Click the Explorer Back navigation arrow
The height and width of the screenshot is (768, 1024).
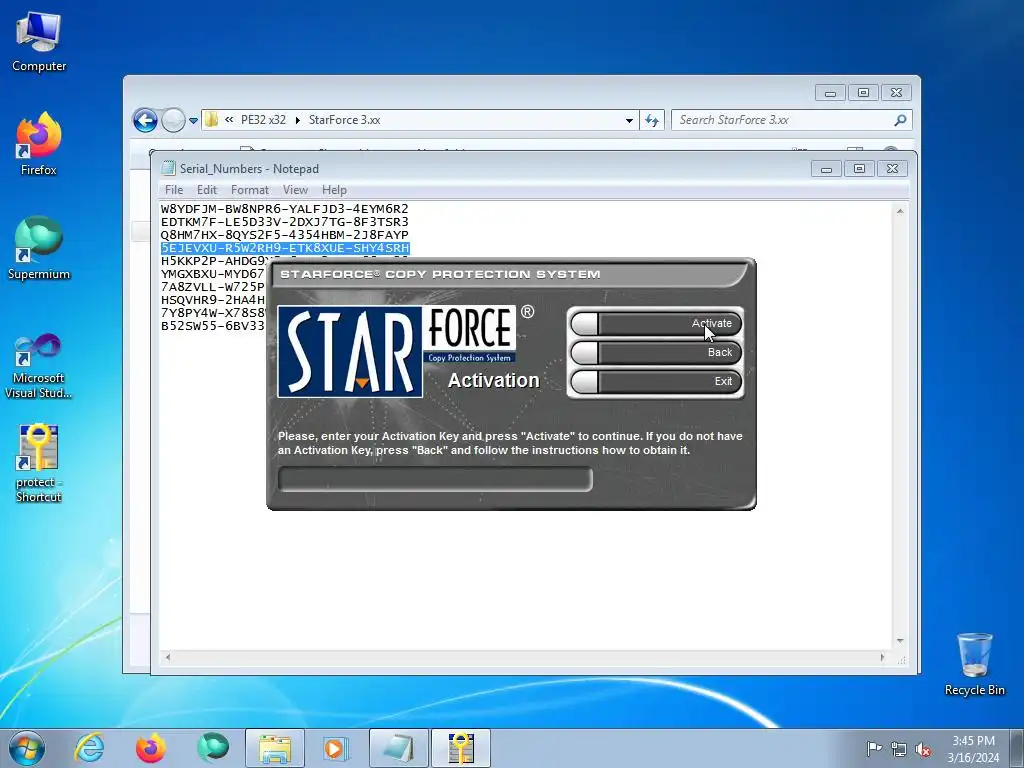pos(145,120)
